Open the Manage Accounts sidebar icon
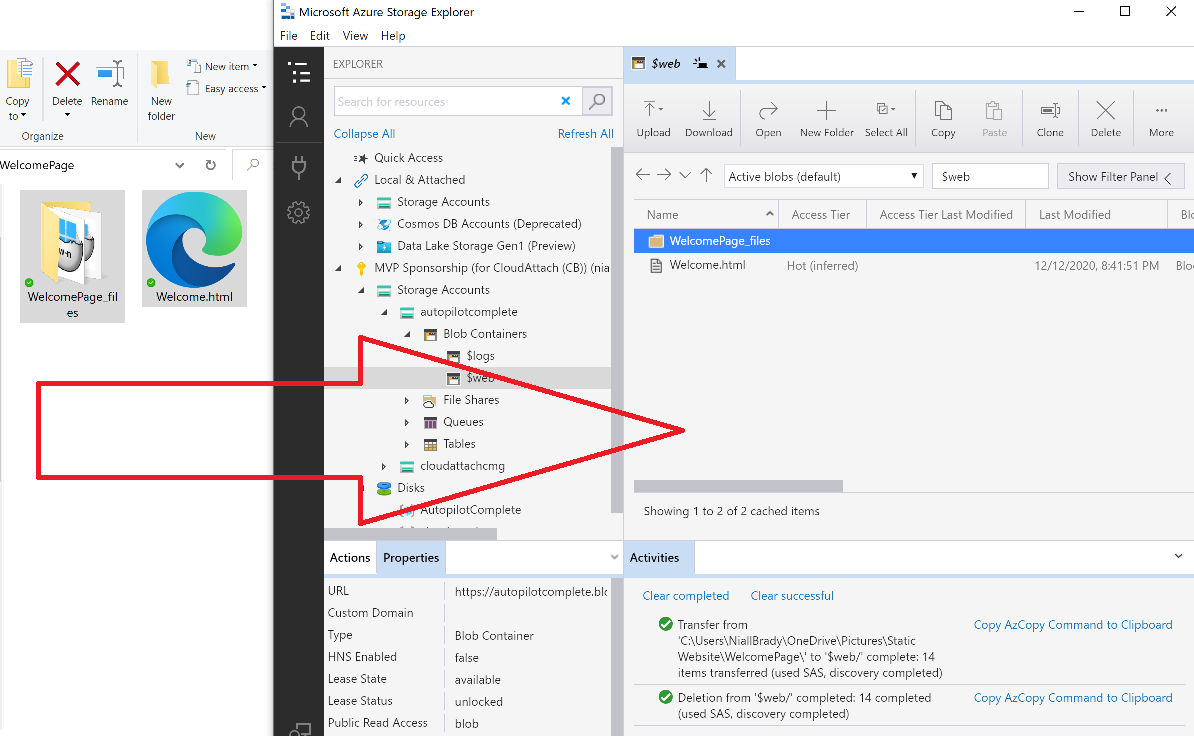This screenshot has width=1194, height=736. click(x=299, y=116)
